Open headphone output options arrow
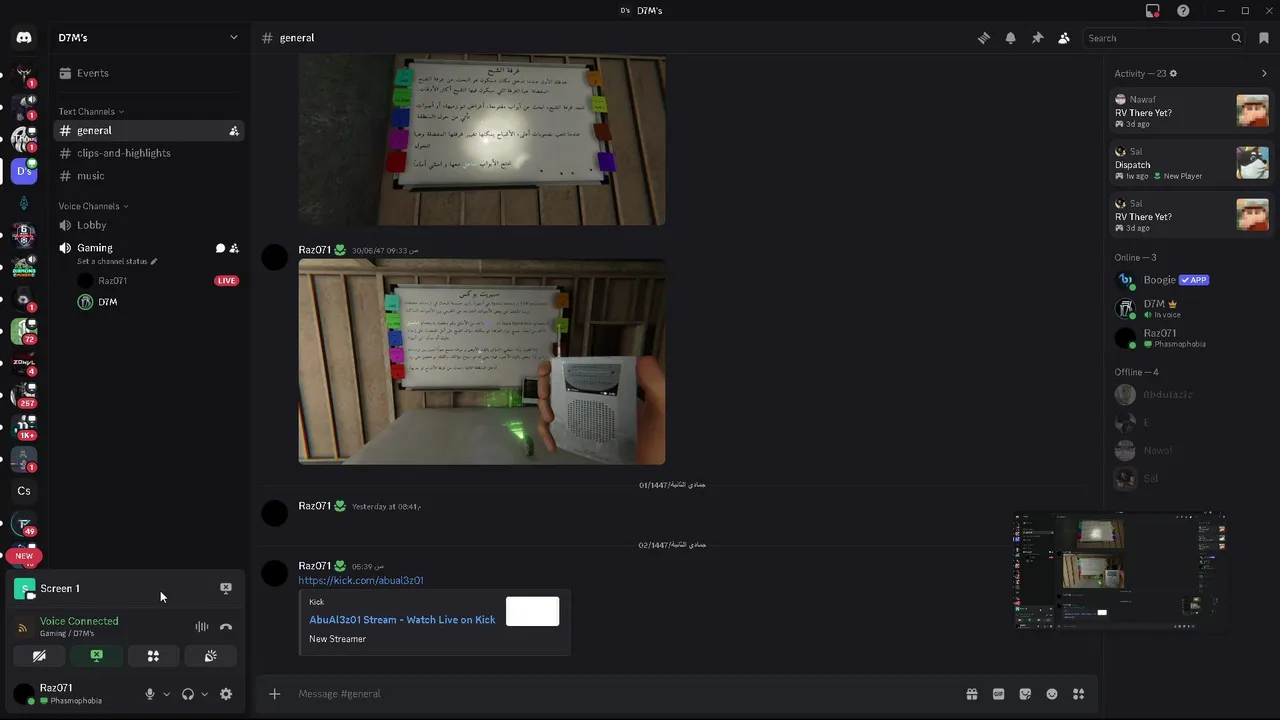The image size is (1280, 720). pos(204,694)
